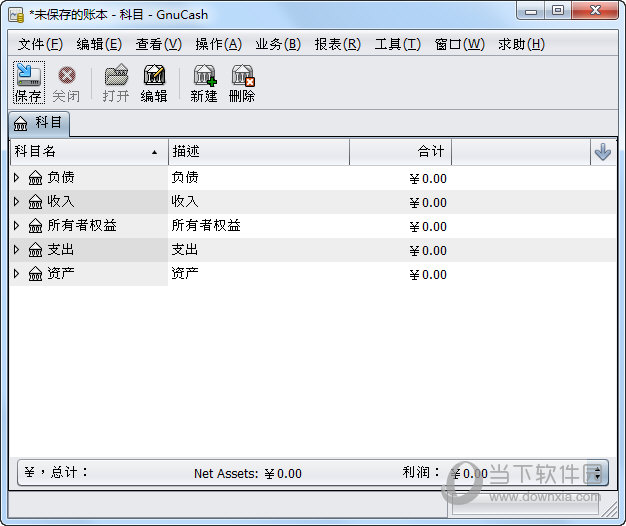
Task: Click the ¥0.00 total in 资产 row
Action: pyautogui.click(x=428, y=275)
